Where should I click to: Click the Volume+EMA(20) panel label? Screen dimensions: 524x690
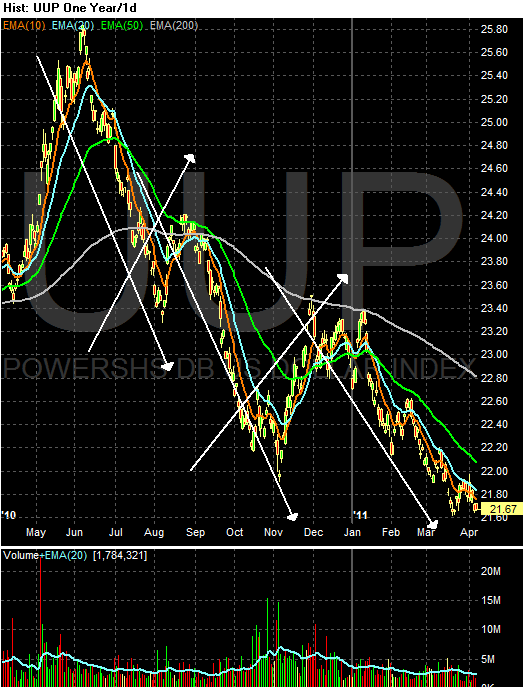pyautogui.click(x=45, y=555)
